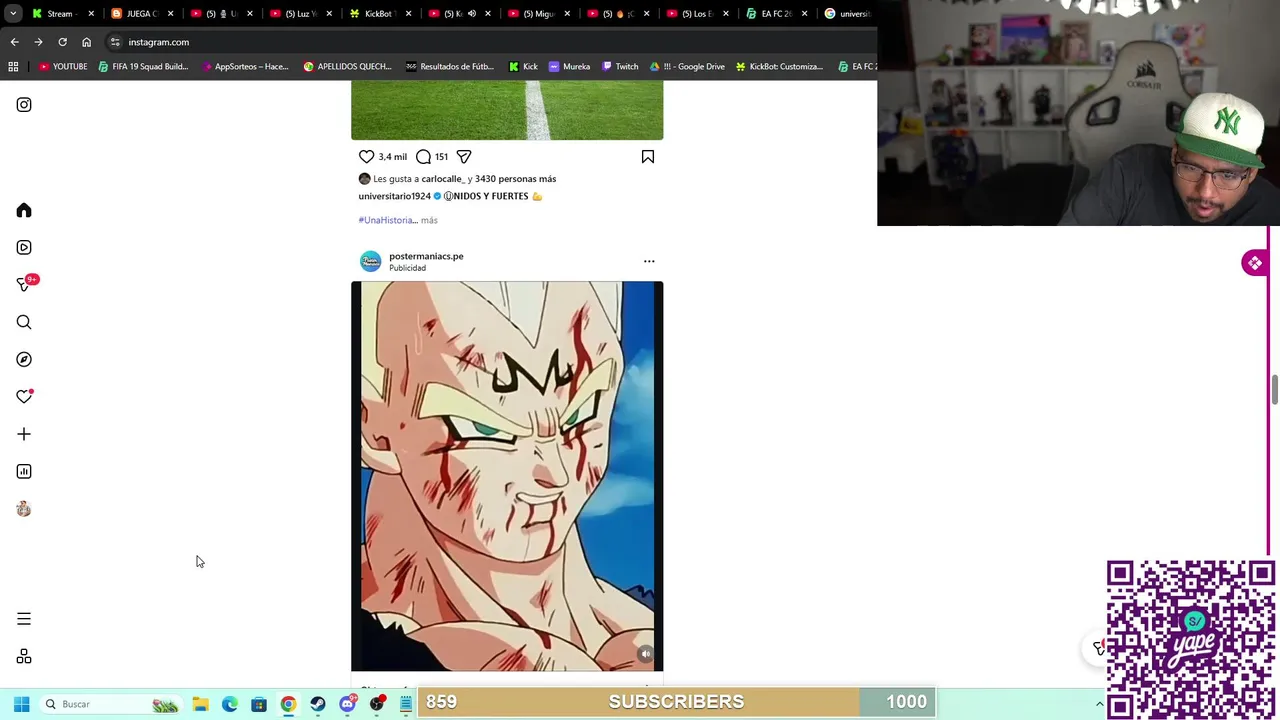
Task: View site information icon in address bar
Action: [115, 42]
